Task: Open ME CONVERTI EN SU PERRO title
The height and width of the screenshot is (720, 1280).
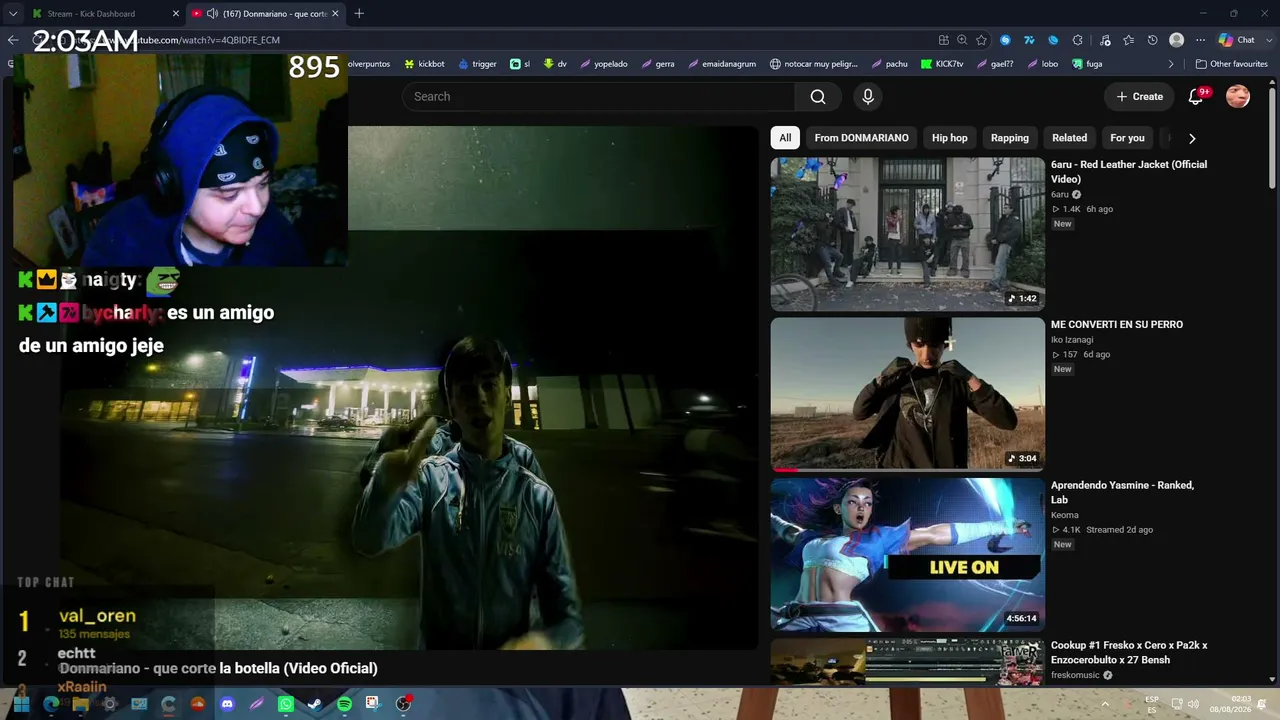Action: 1117,325
